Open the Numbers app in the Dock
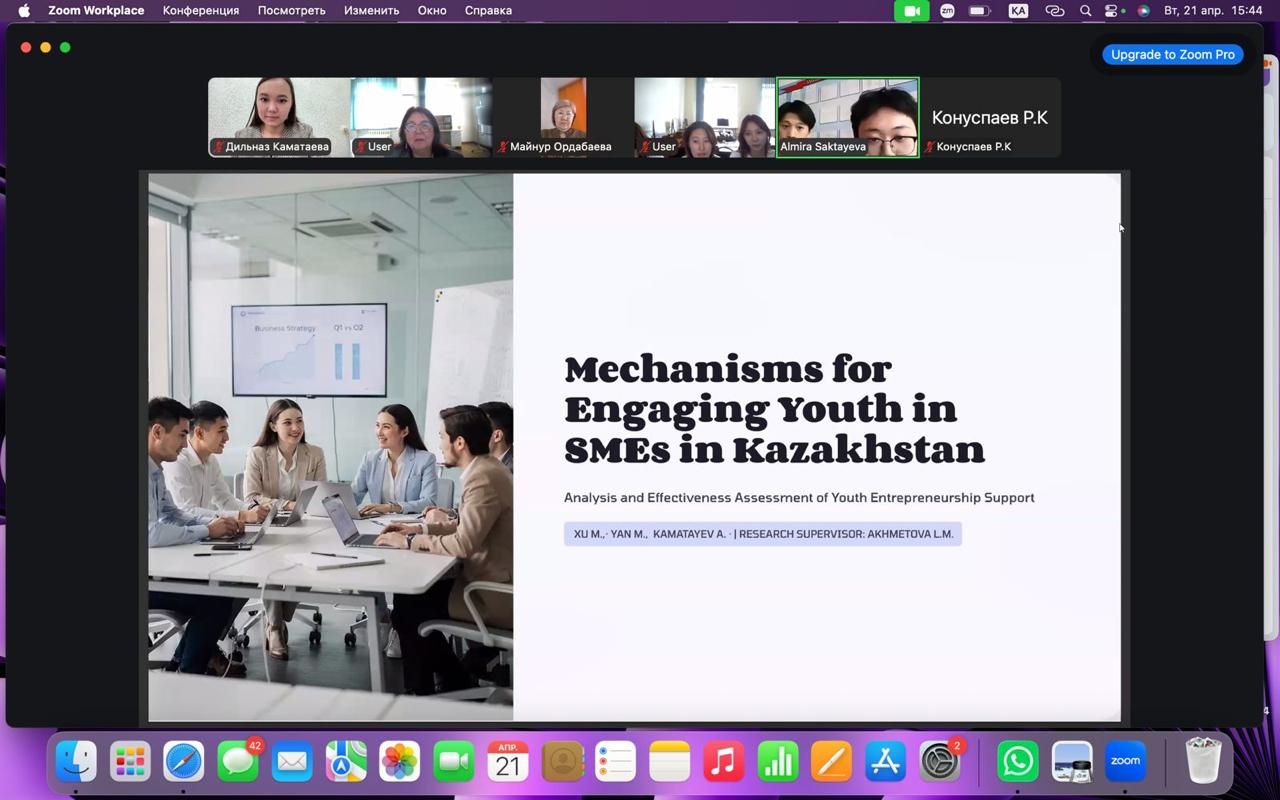1280x800 pixels. click(777, 762)
